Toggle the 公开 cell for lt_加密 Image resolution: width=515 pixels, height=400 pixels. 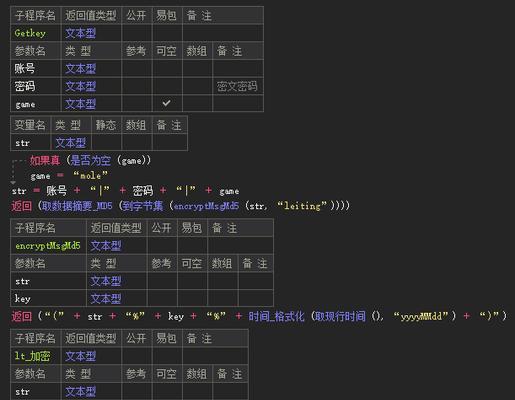[137, 356]
